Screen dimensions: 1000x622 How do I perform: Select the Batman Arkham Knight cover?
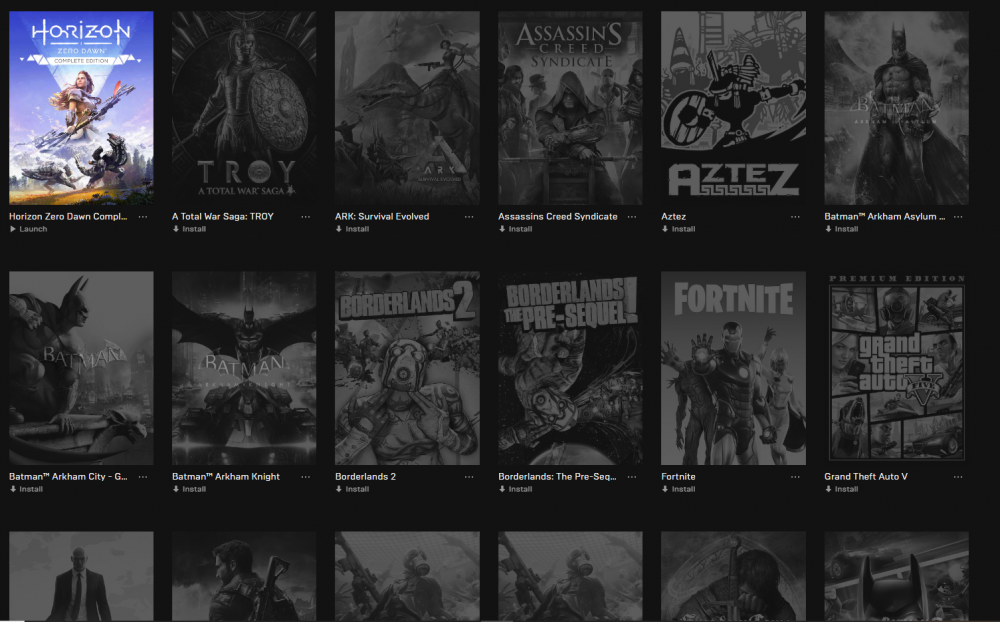(244, 368)
